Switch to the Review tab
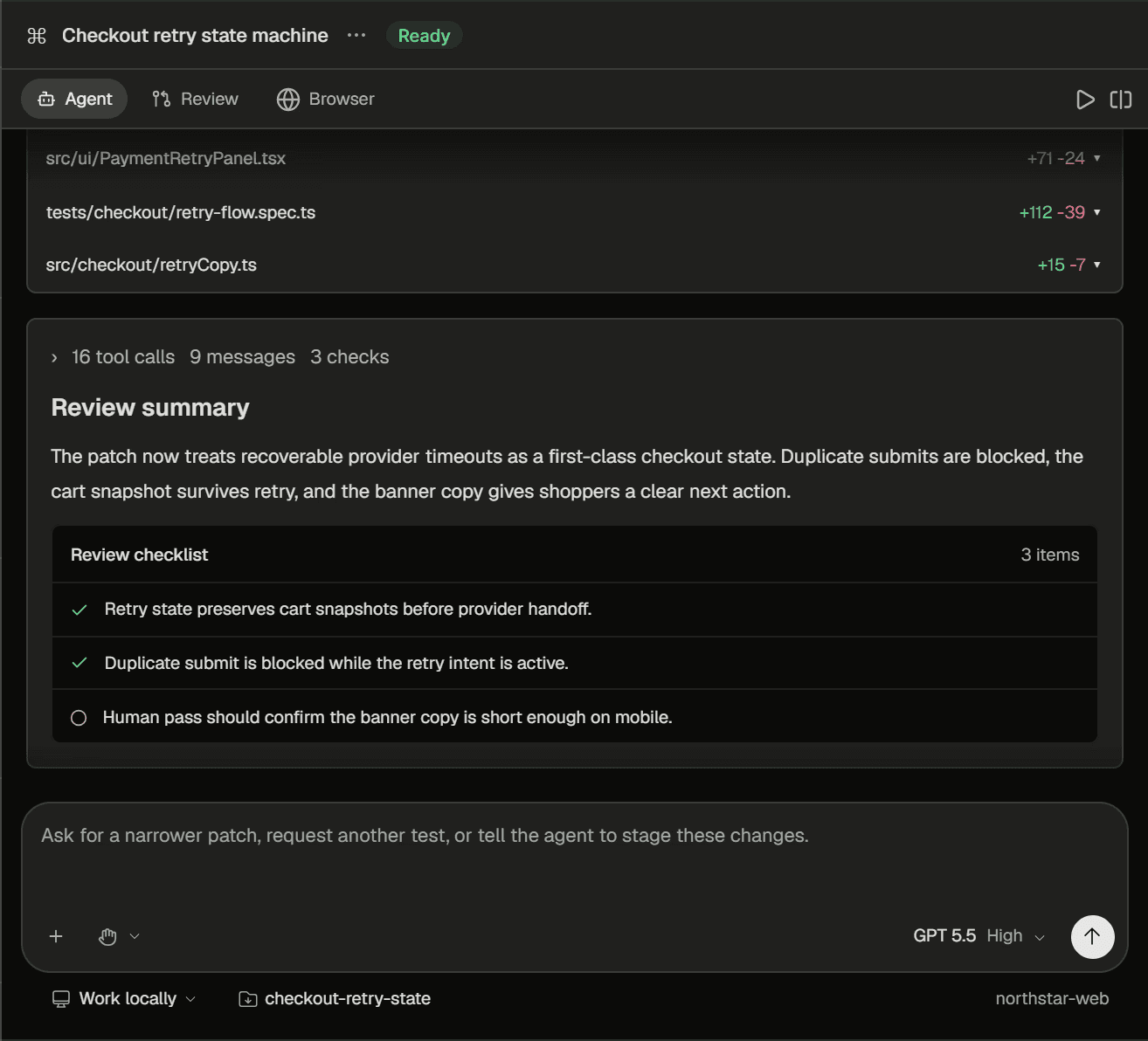Viewport: 1148px width, 1041px height. coord(196,99)
